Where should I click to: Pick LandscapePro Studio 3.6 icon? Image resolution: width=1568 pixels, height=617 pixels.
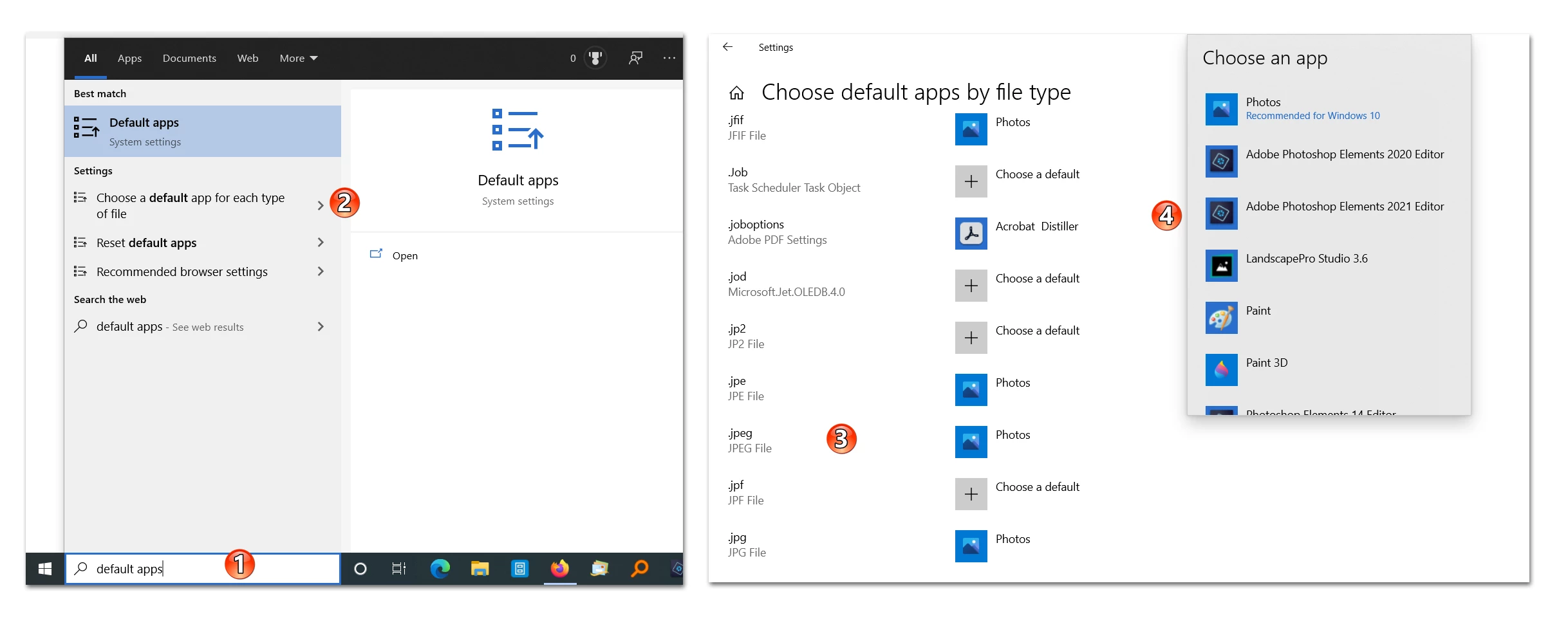(x=1222, y=266)
